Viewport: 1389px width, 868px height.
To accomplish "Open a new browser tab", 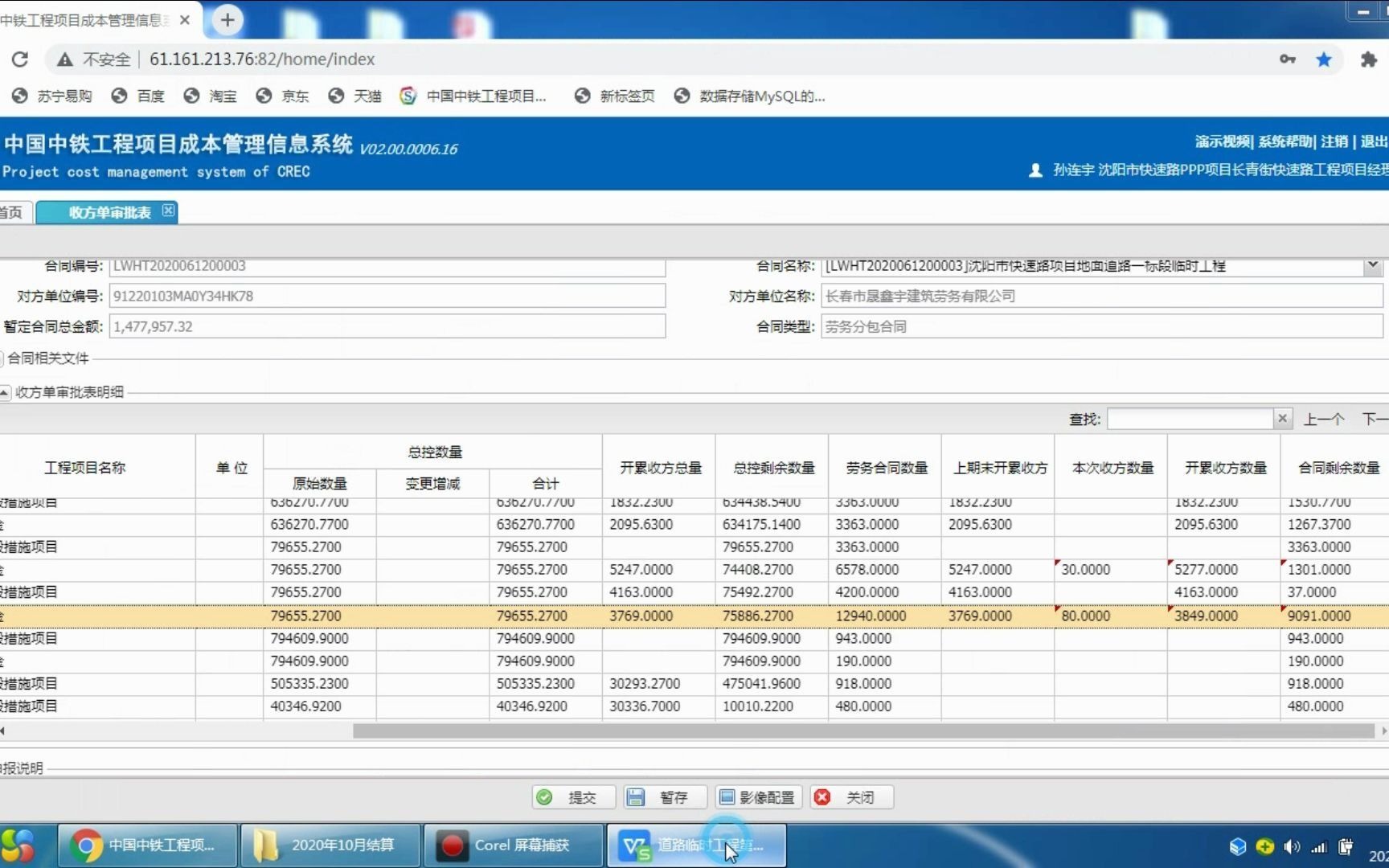I will point(227,19).
